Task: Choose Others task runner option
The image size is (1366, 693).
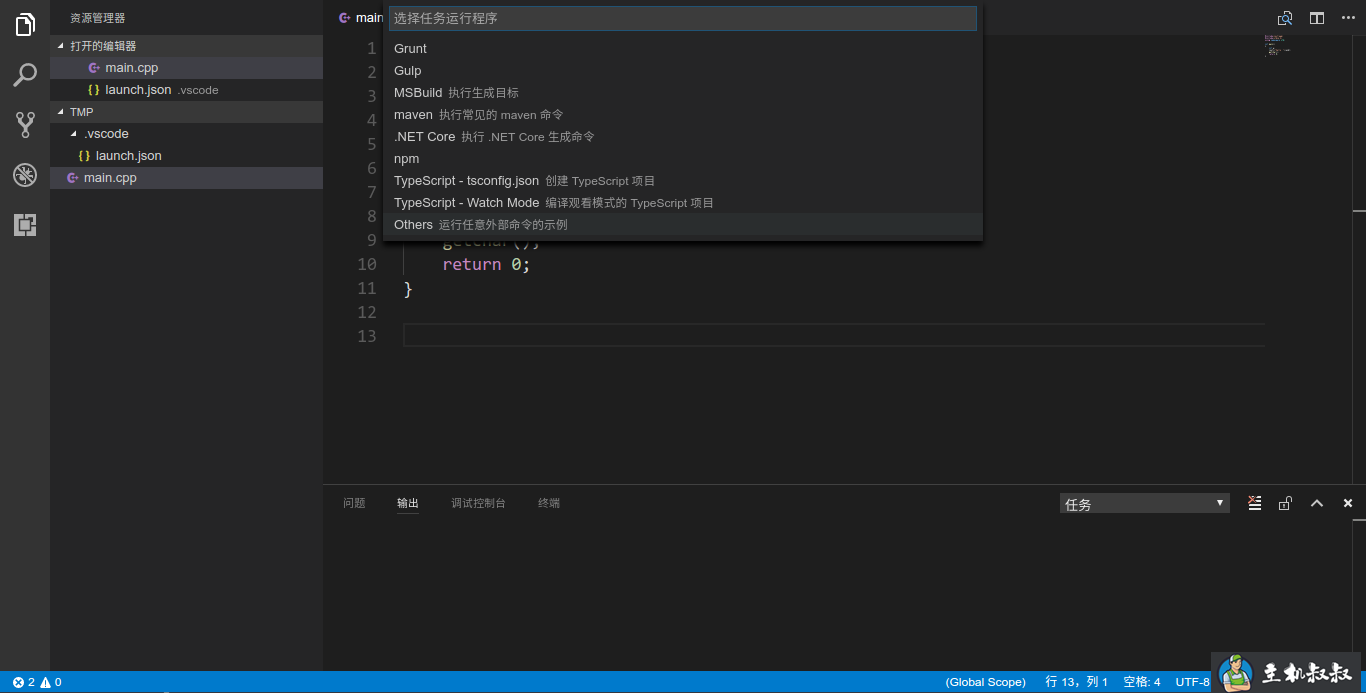Action: [683, 224]
